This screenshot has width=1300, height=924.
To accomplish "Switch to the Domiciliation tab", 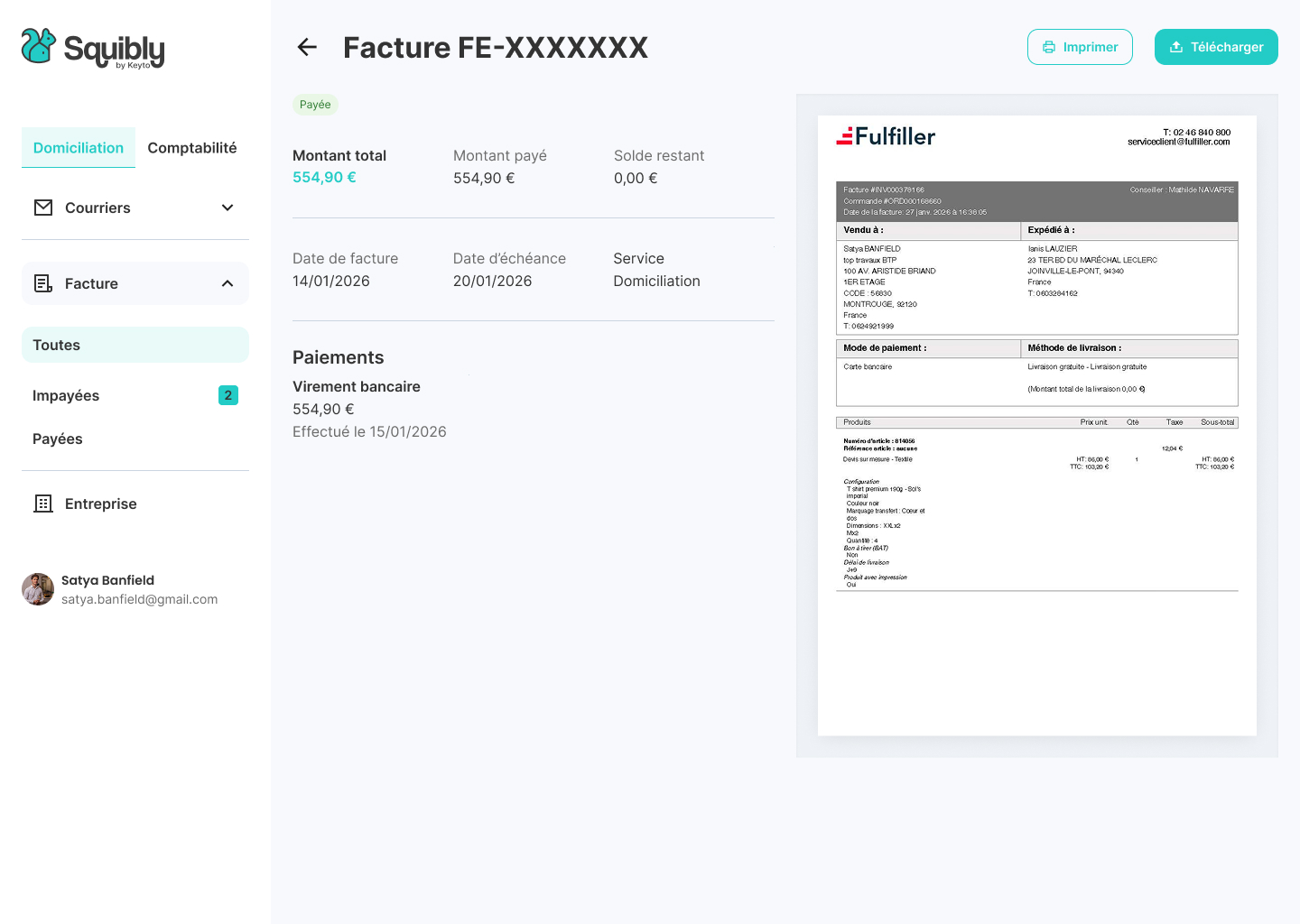I will coord(79,148).
